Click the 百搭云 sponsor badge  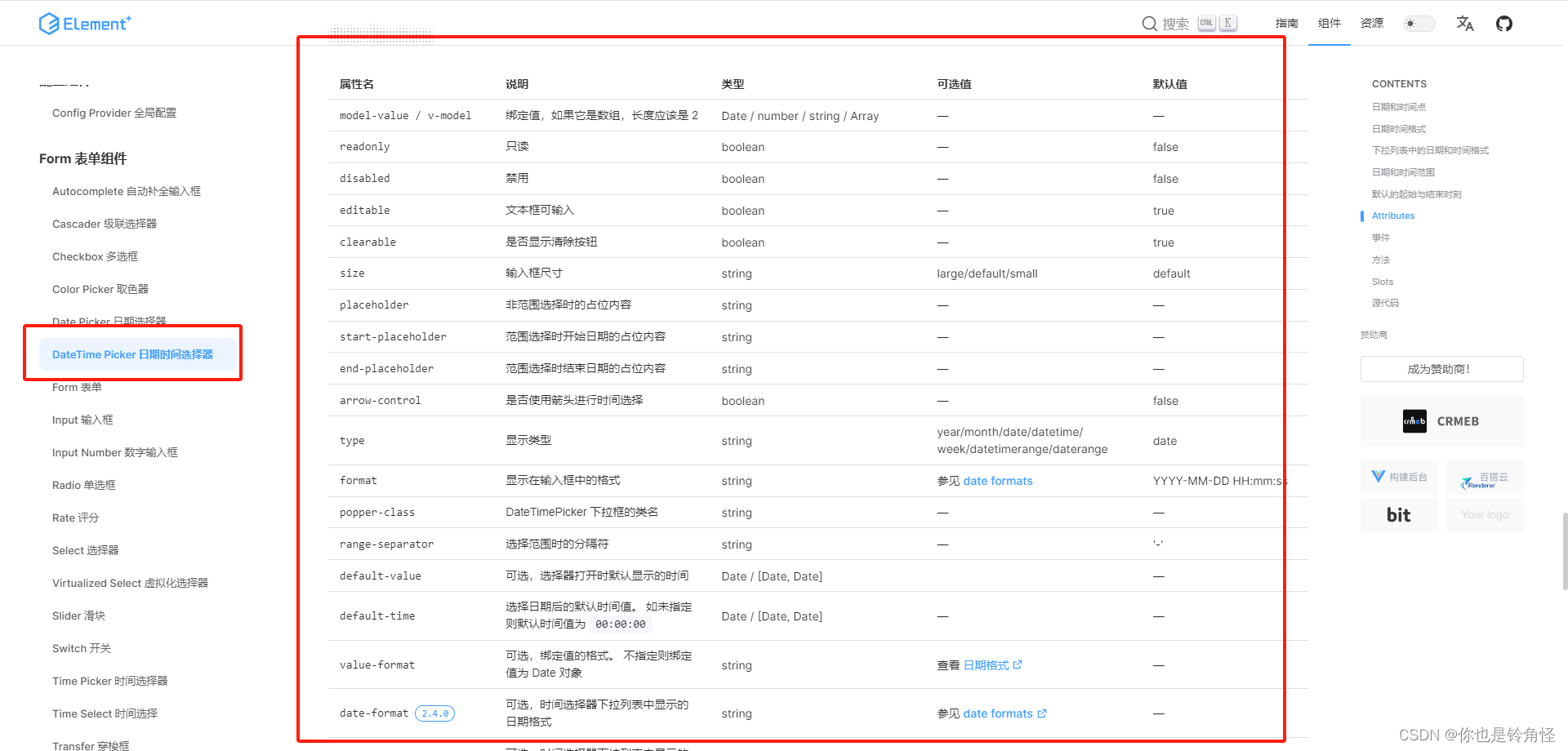coord(1484,477)
